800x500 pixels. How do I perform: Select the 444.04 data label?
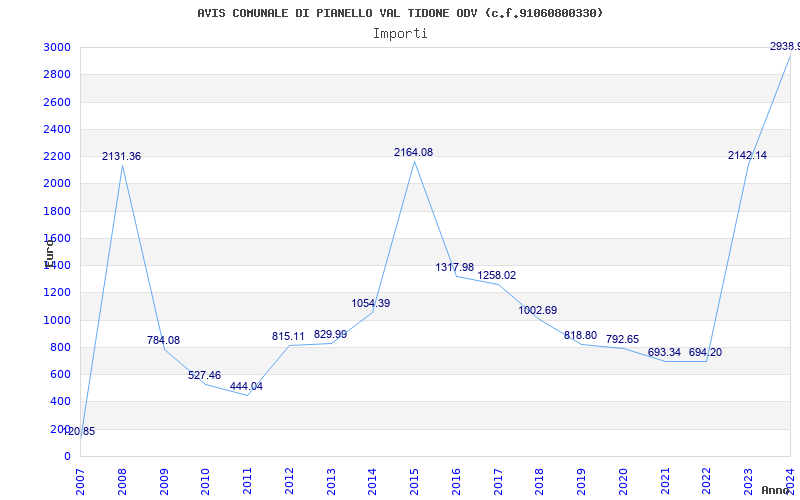pos(246,387)
